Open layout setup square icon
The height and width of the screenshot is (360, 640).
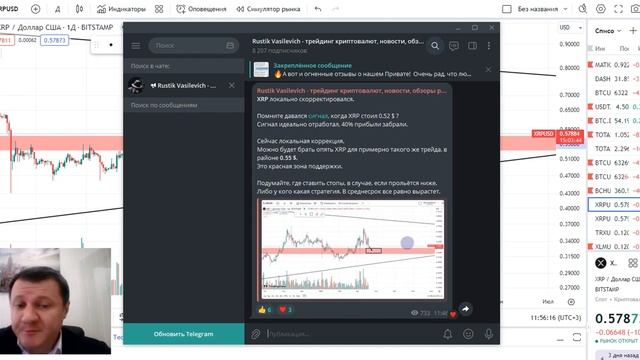tap(507, 9)
